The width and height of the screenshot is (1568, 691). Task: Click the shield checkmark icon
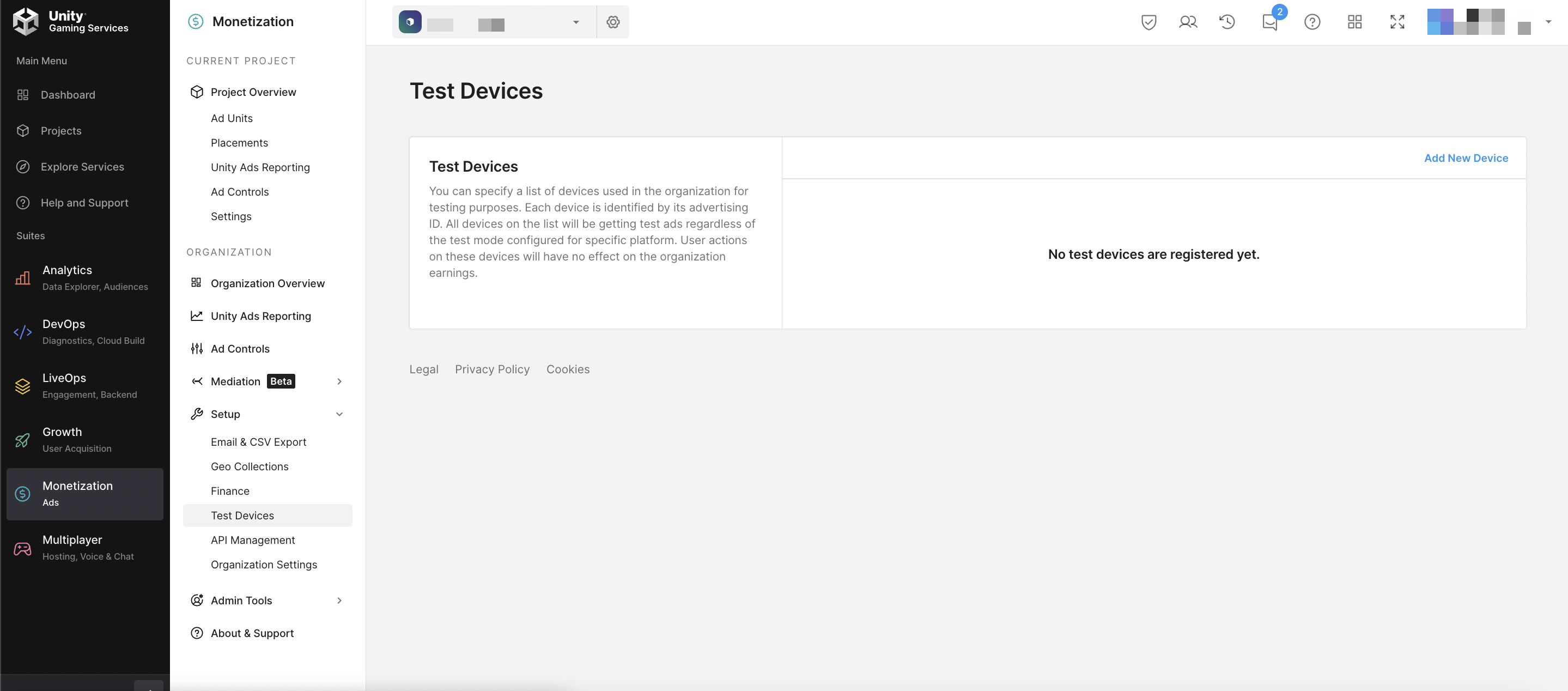coord(1148,22)
